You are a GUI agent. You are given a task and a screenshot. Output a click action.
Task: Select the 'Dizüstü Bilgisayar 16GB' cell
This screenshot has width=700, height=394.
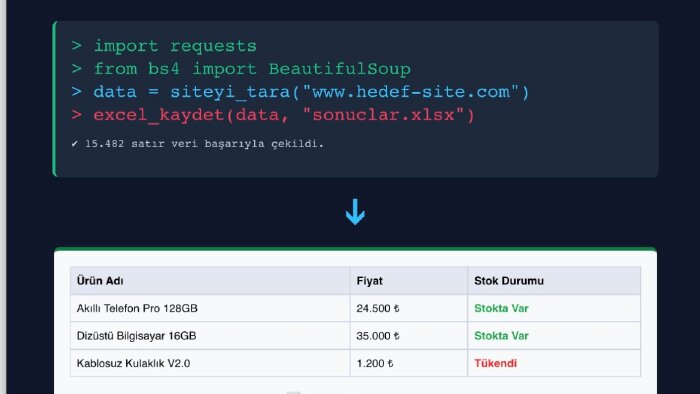[x=210, y=336]
